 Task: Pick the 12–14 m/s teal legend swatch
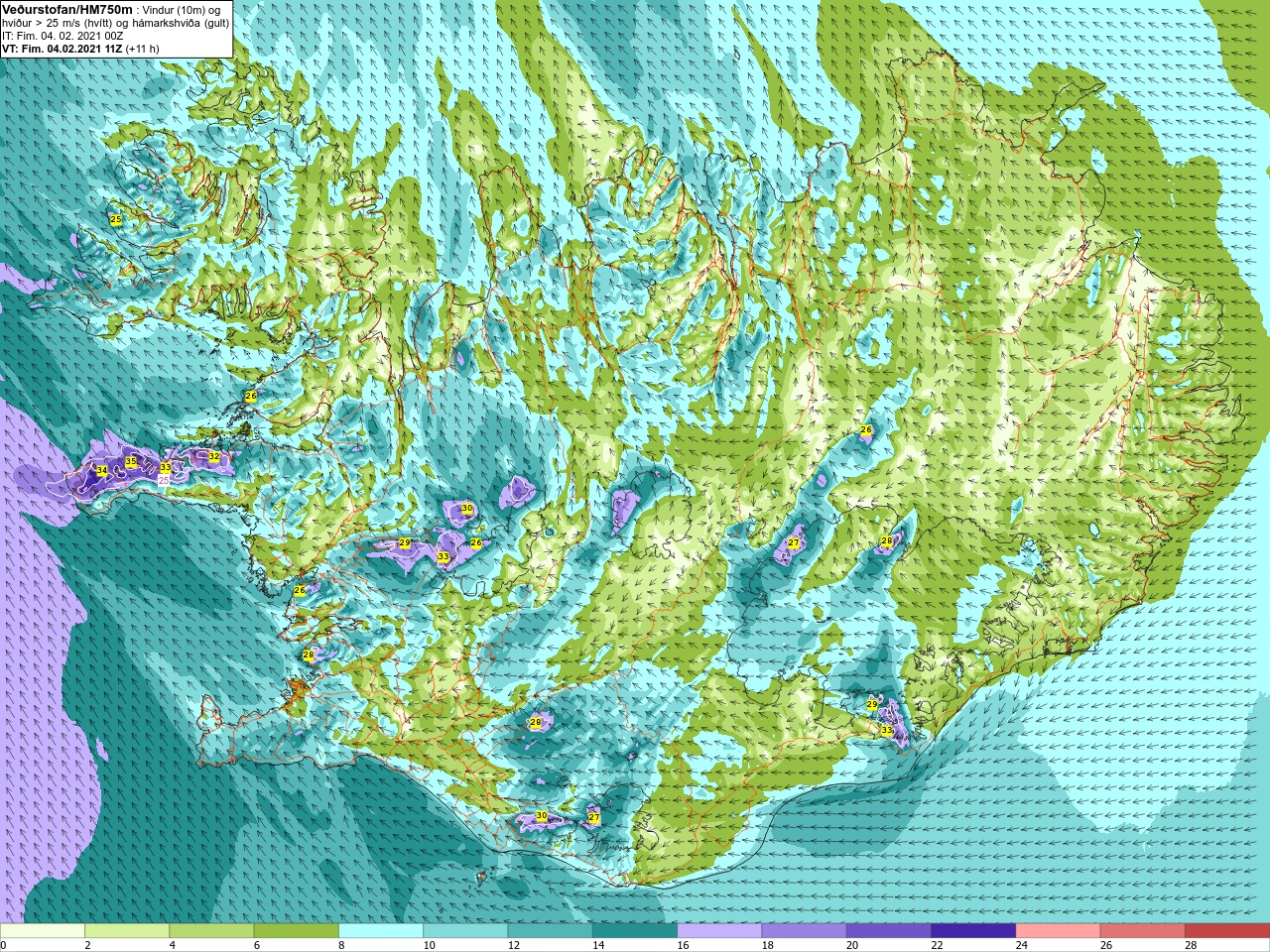550,931
